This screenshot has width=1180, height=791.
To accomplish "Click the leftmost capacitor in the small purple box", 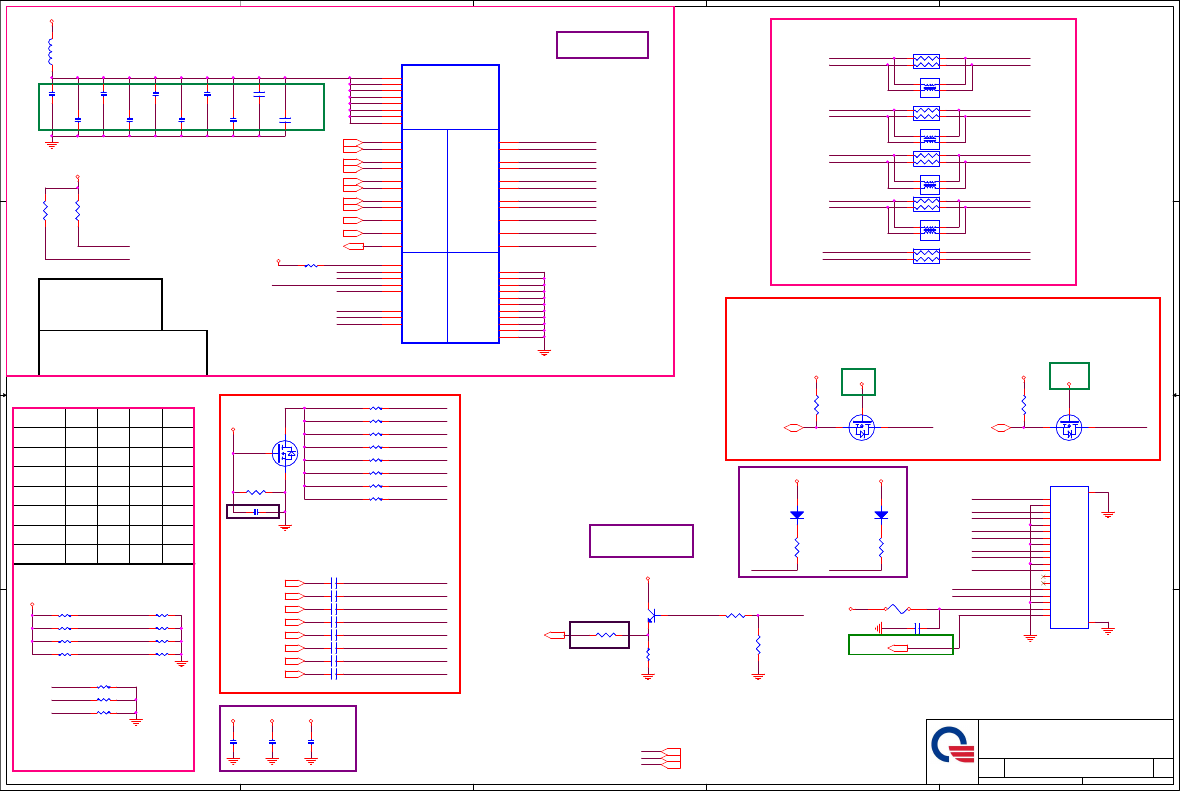I will click(233, 743).
